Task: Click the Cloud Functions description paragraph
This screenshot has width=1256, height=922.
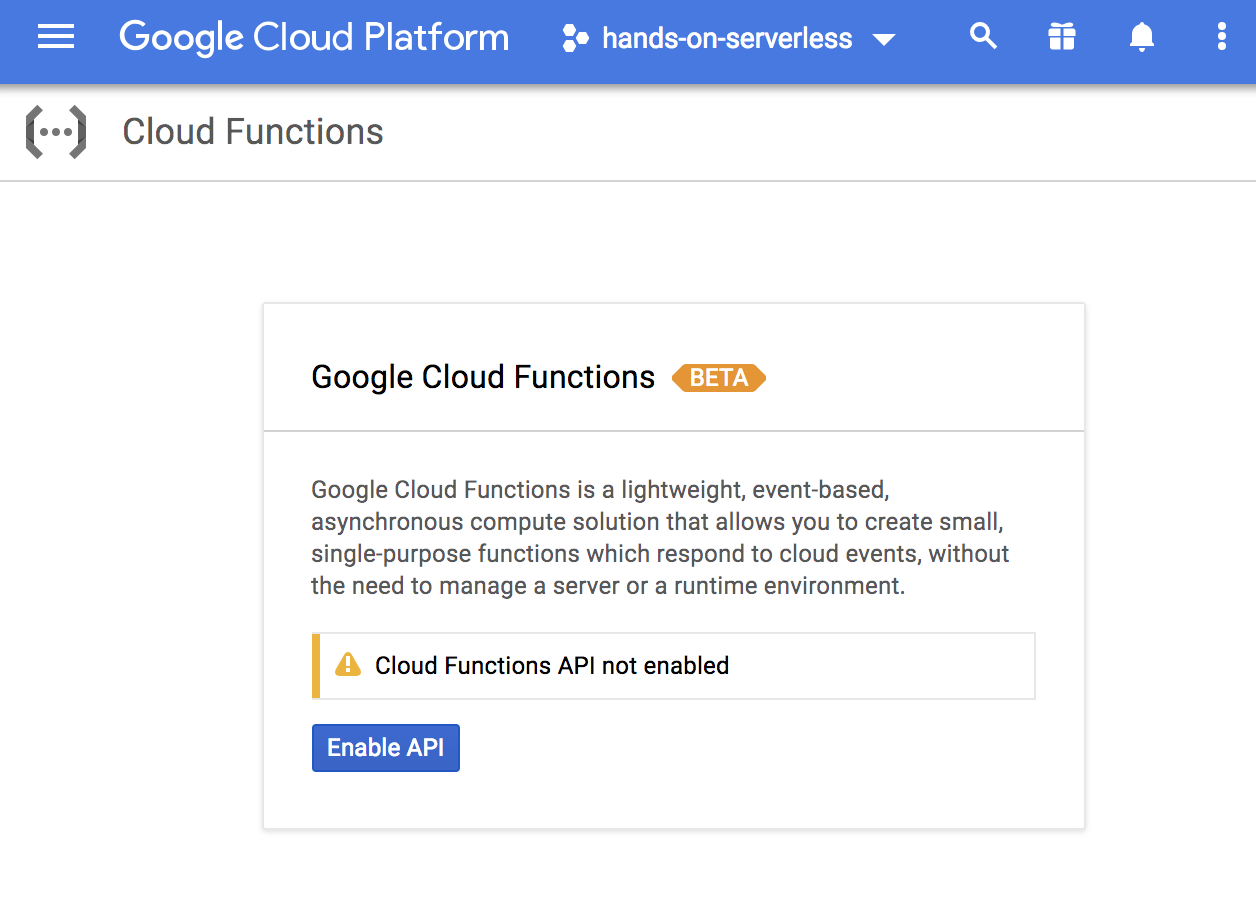Action: (x=660, y=538)
